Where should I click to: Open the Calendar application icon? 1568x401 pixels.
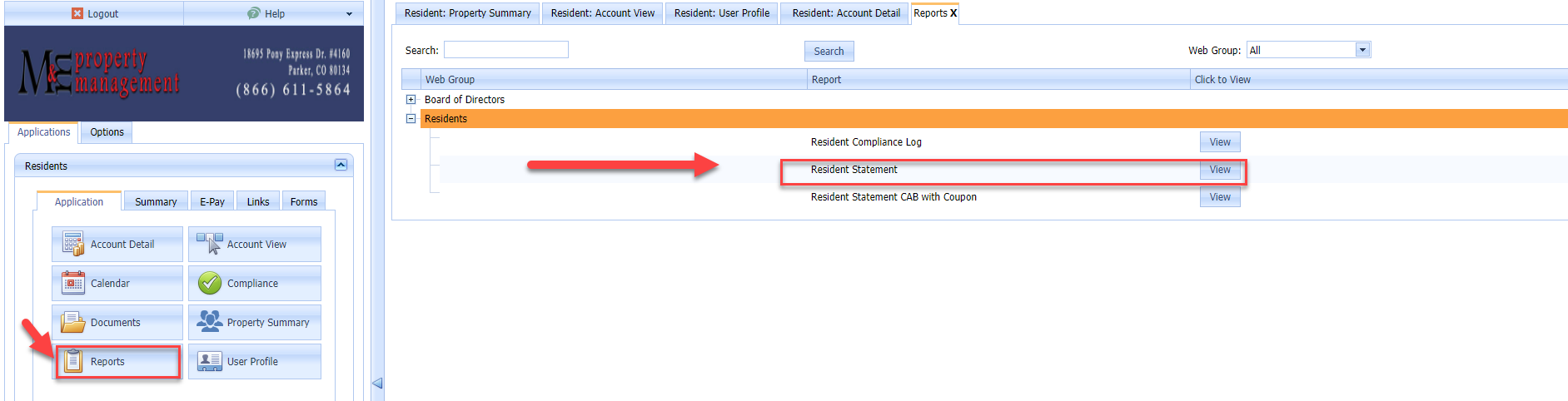(73, 283)
